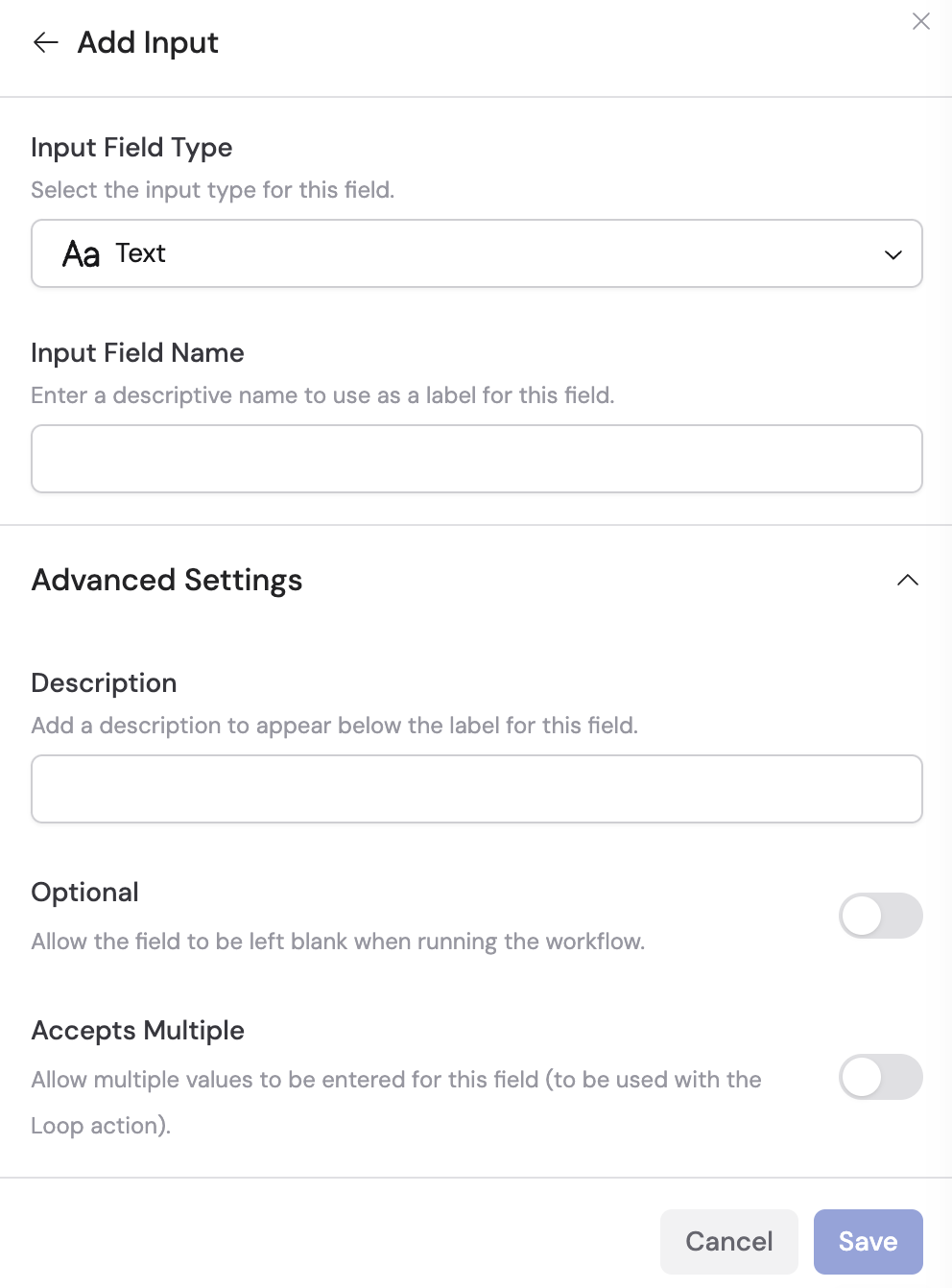Toggle the switch next to Optional

[x=880, y=916]
